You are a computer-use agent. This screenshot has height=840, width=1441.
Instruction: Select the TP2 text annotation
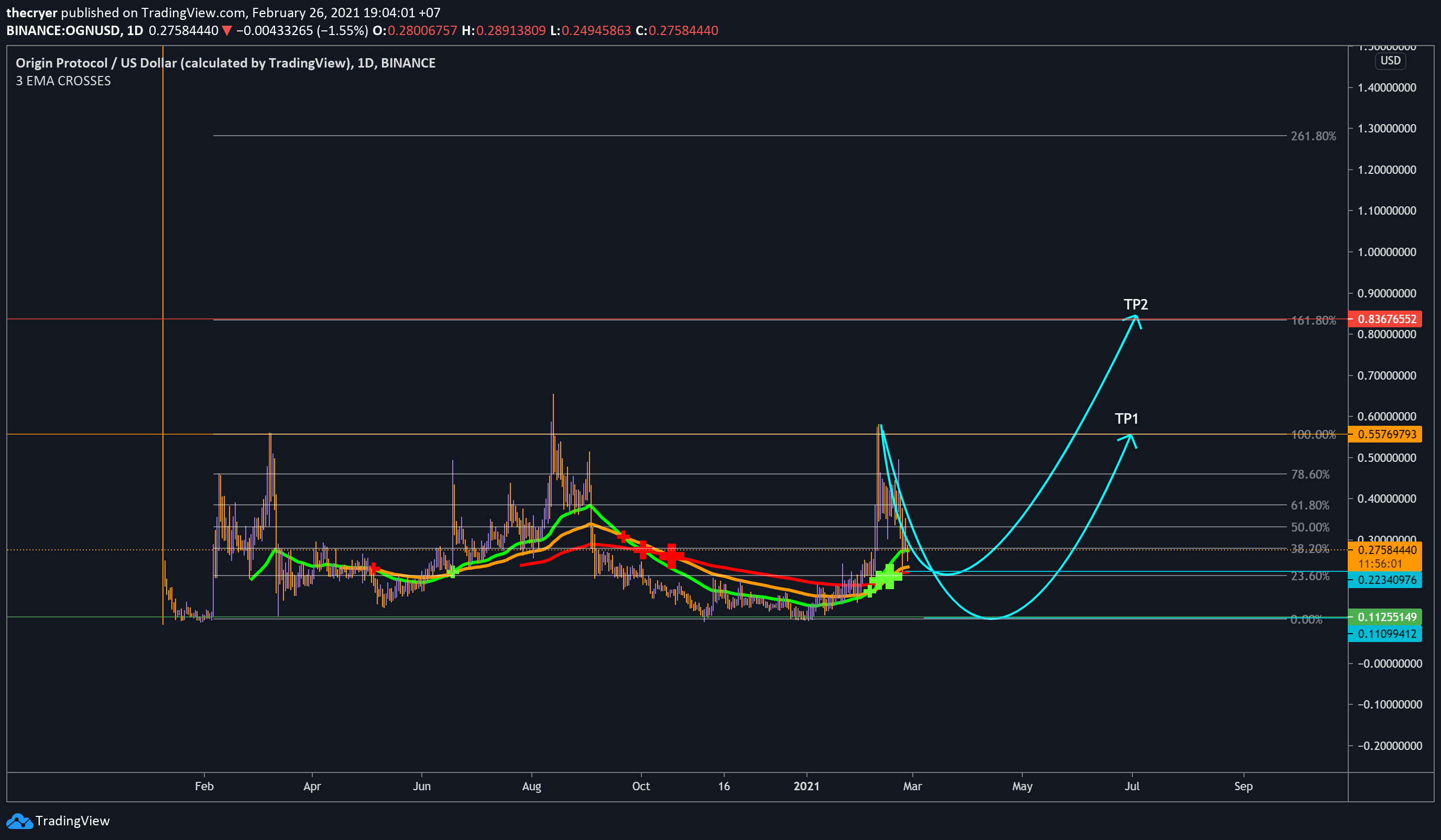(1136, 305)
